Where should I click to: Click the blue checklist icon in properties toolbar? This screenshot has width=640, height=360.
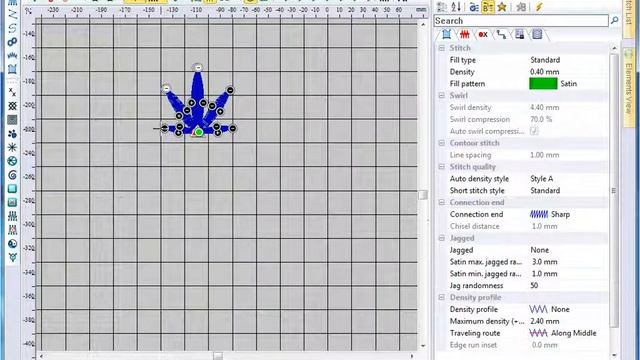tap(474, 7)
